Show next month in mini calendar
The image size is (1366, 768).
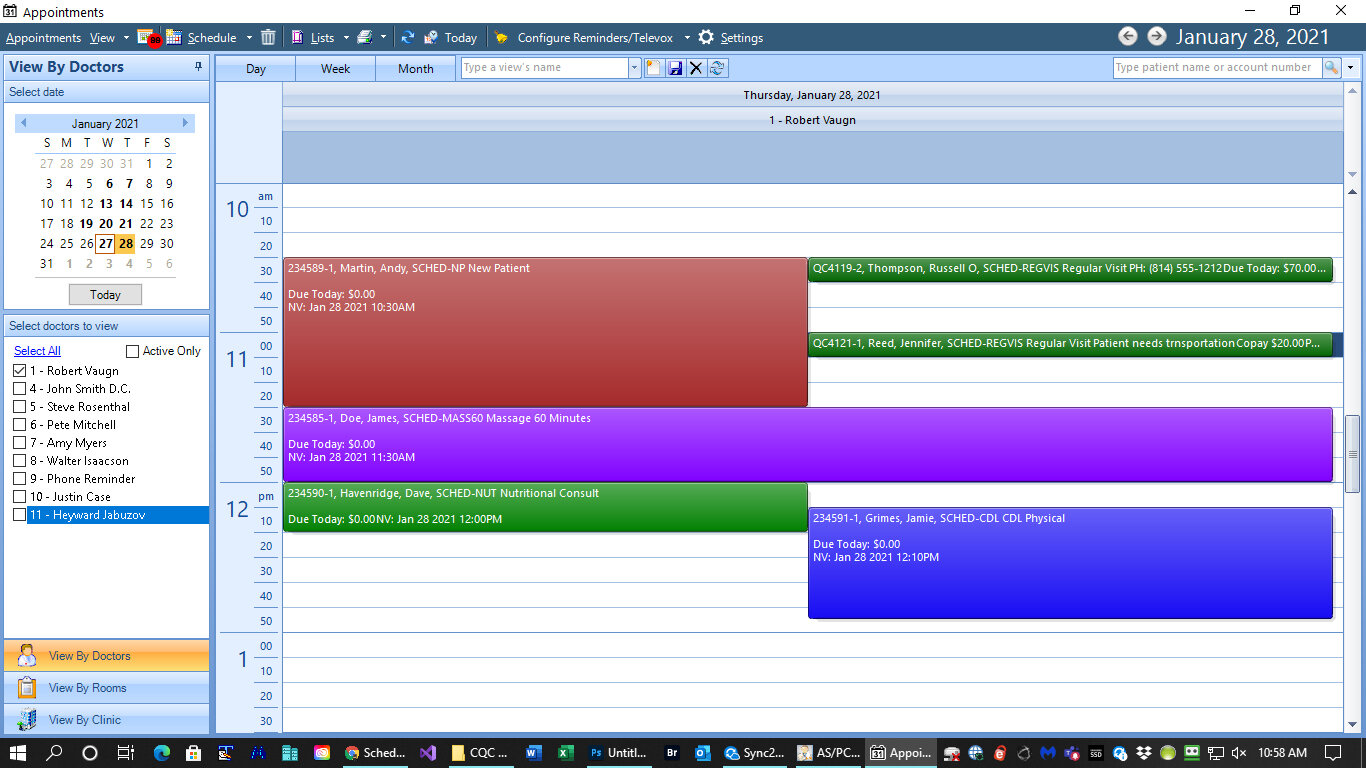click(185, 123)
